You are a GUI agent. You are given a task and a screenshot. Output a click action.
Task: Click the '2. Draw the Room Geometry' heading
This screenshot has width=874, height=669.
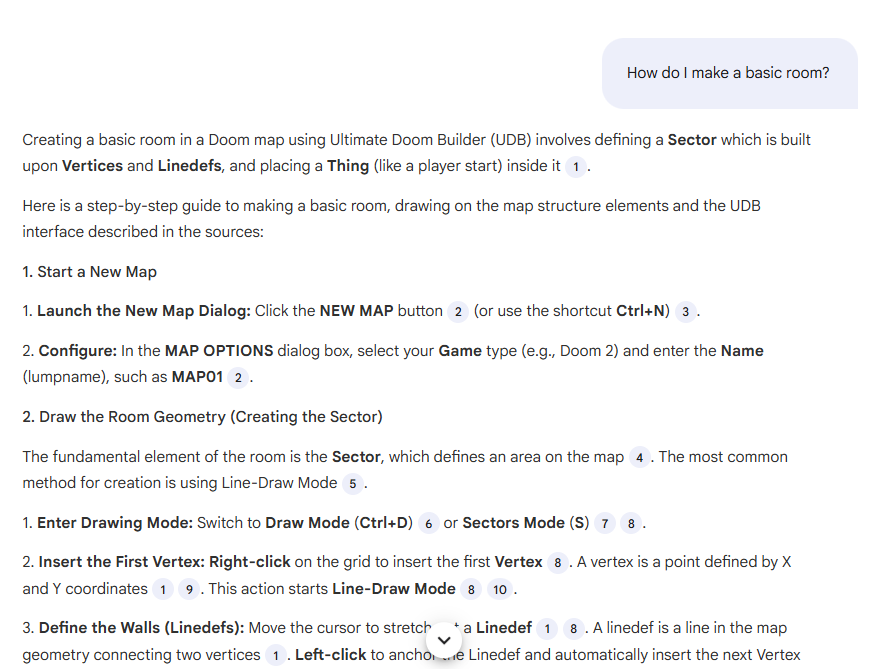coord(202,417)
